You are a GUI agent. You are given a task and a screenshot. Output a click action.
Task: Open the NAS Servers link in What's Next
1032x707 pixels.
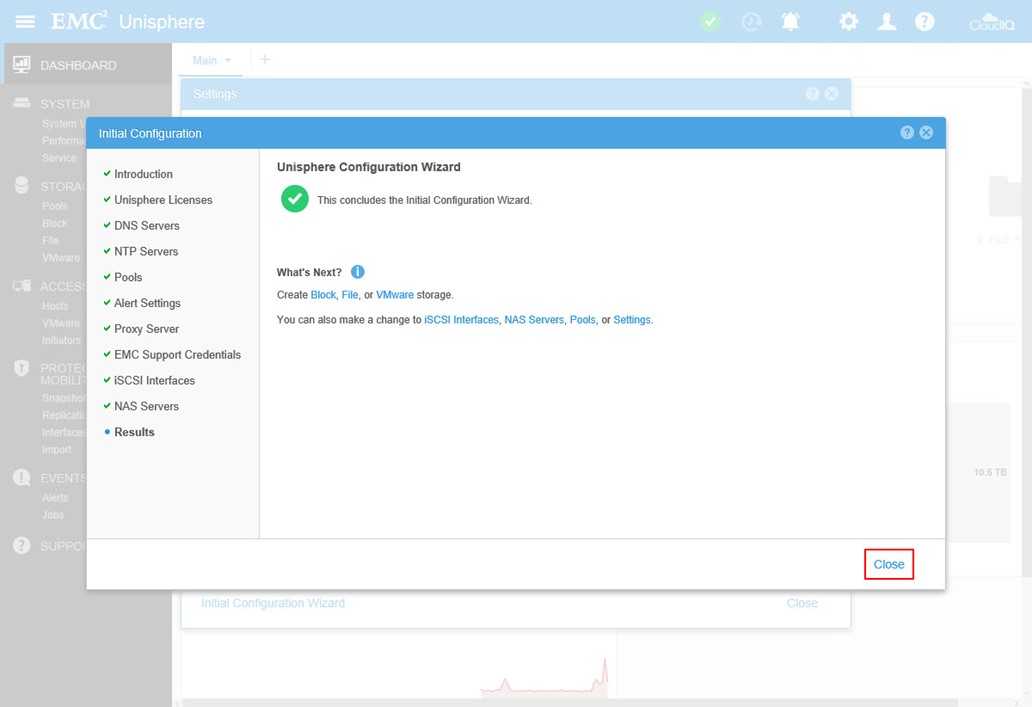(534, 319)
